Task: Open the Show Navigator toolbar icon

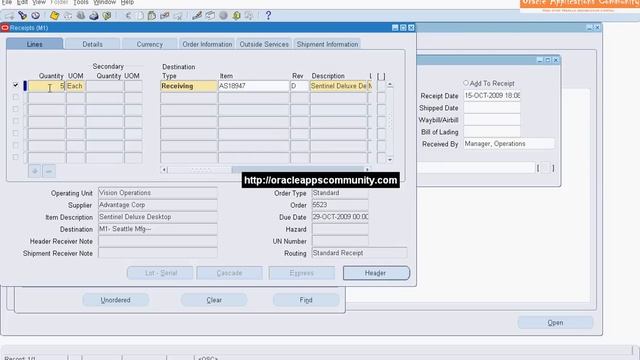Action: (x=36, y=16)
